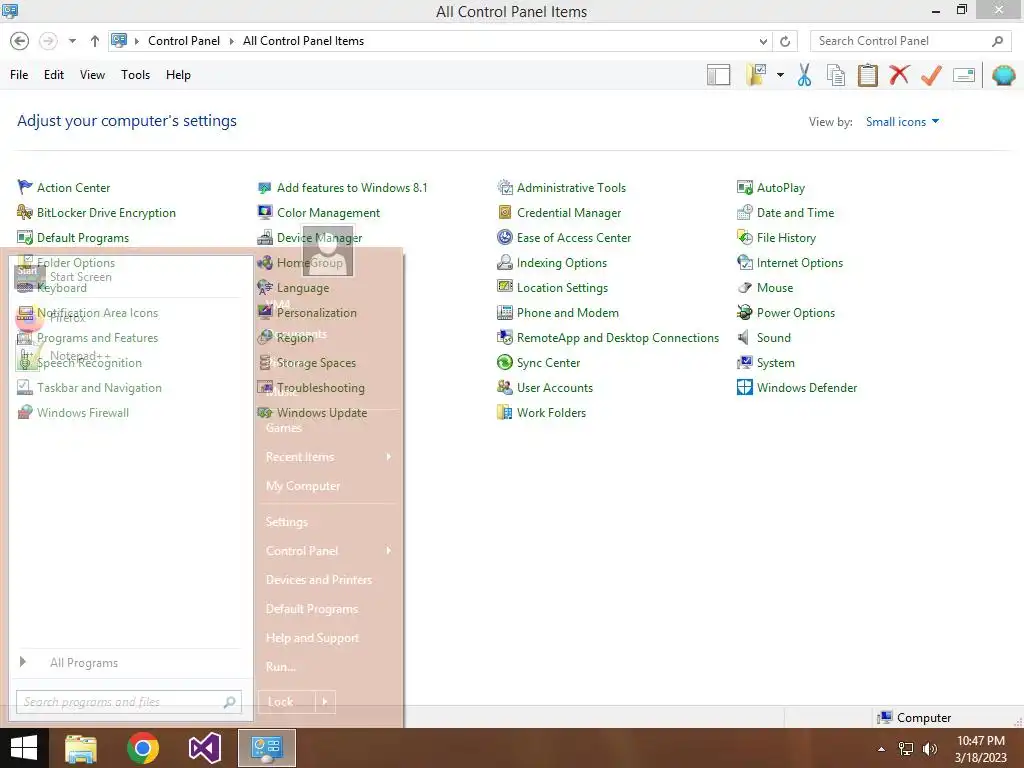Select Run... in the Start menu
Screen dimensions: 1024x768
pos(281,667)
